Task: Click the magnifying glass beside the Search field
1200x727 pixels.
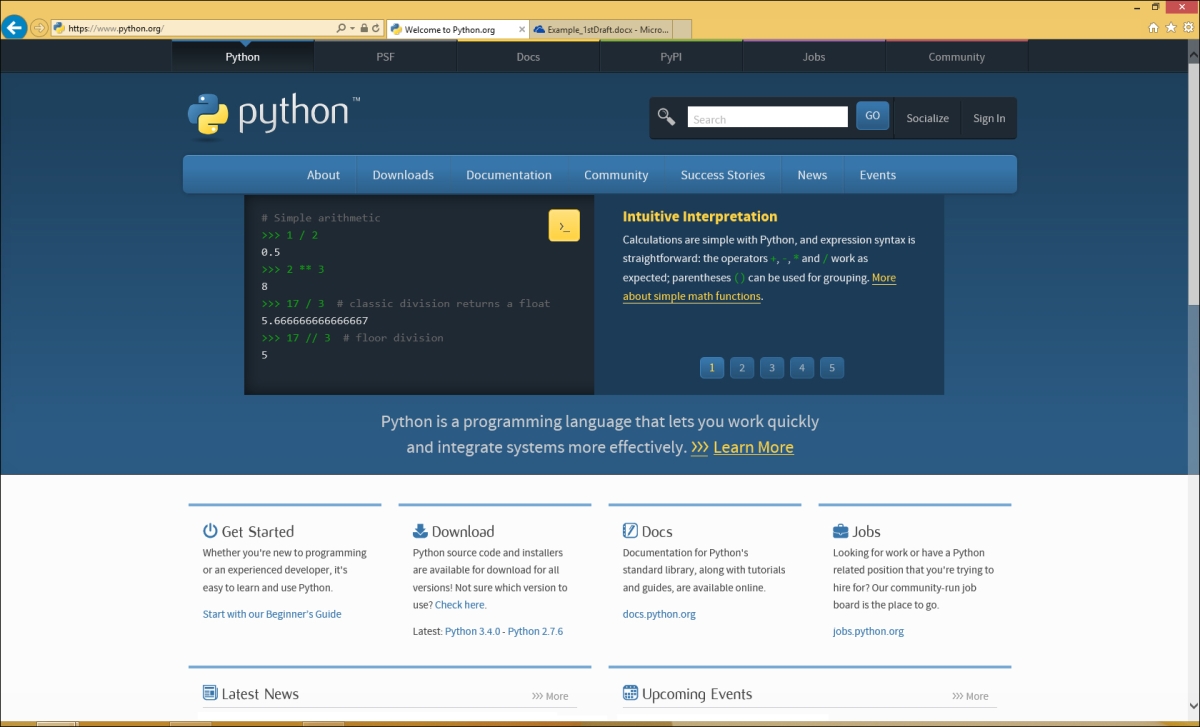Action: (666, 117)
